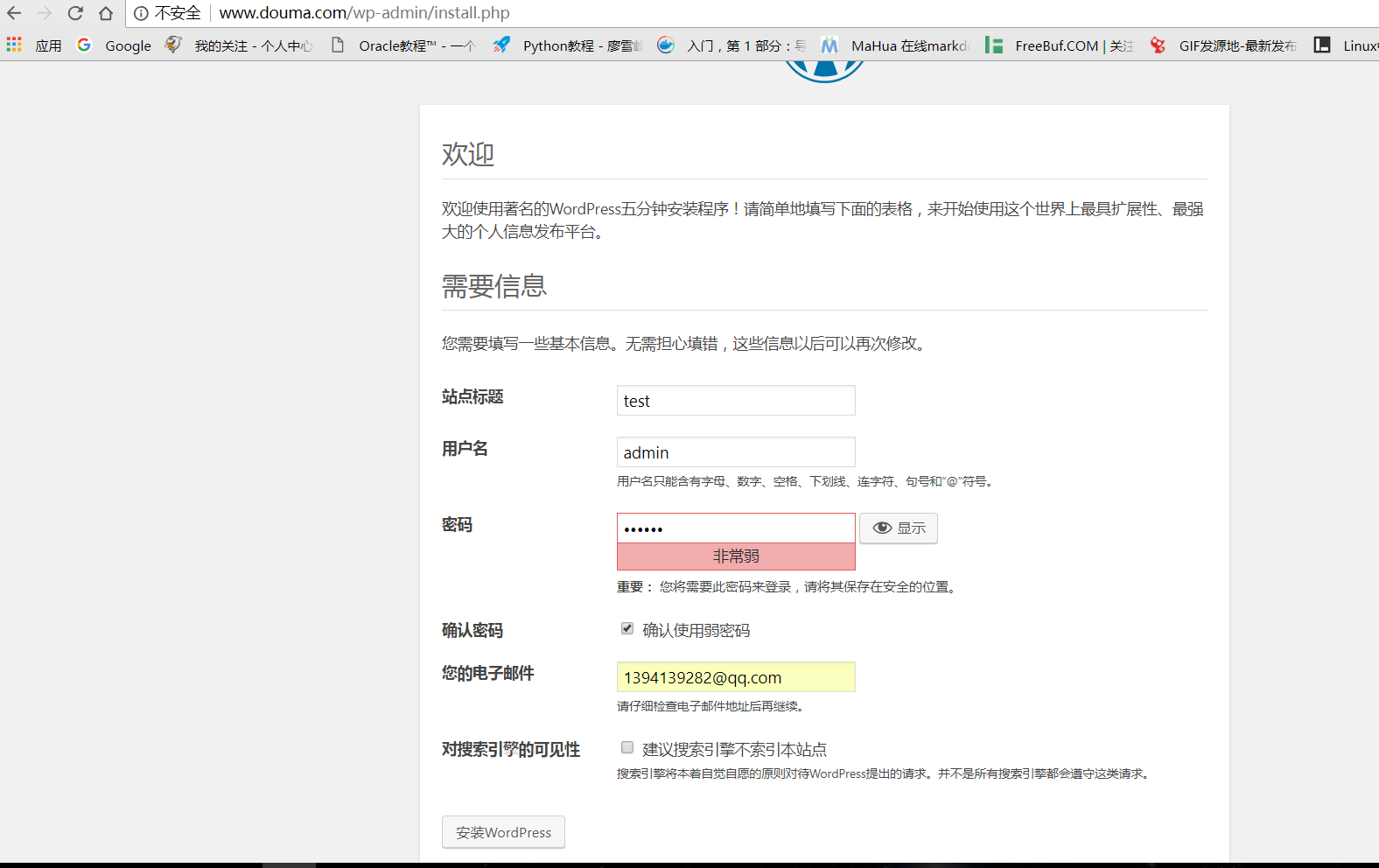Open the FreeBuf.COM bookmark
The image size is (1379, 868).
1060,45
